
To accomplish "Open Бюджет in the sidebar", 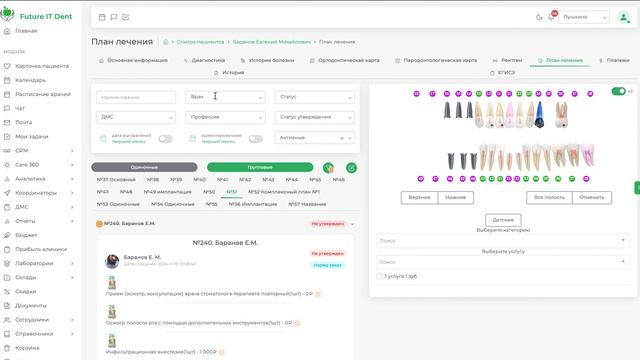I will pos(26,235).
